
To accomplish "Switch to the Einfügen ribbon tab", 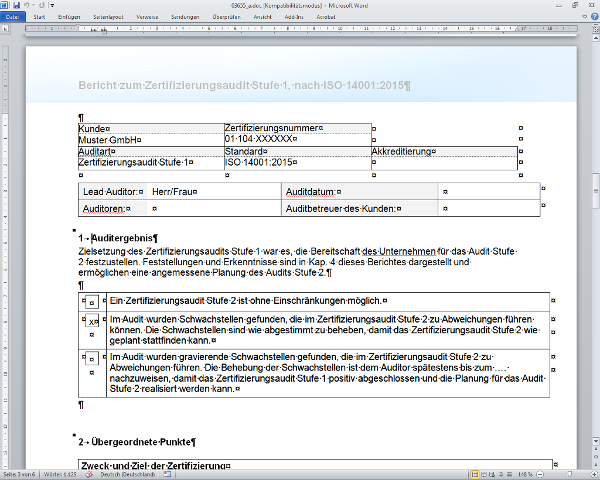I will point(69,17).
